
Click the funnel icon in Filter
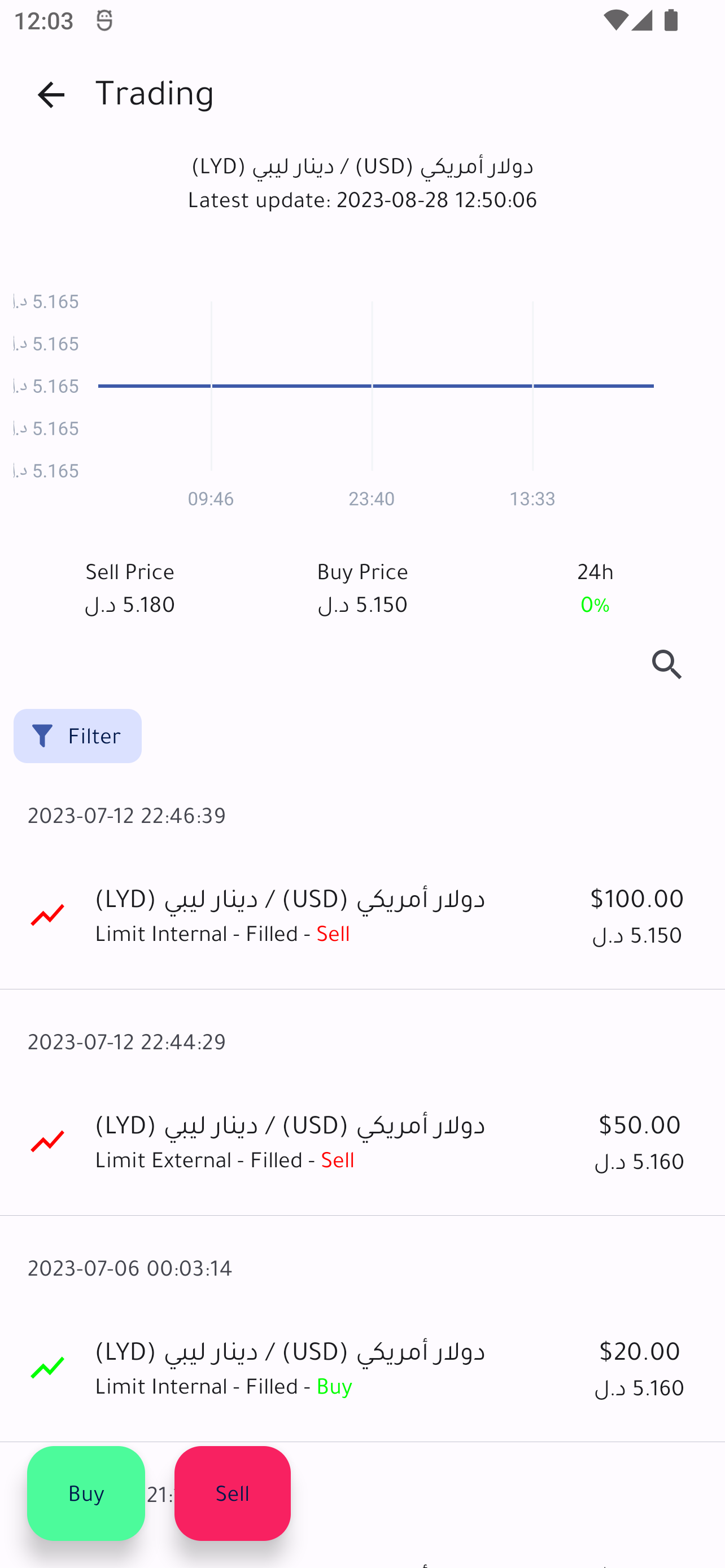(x=42, y=736)
